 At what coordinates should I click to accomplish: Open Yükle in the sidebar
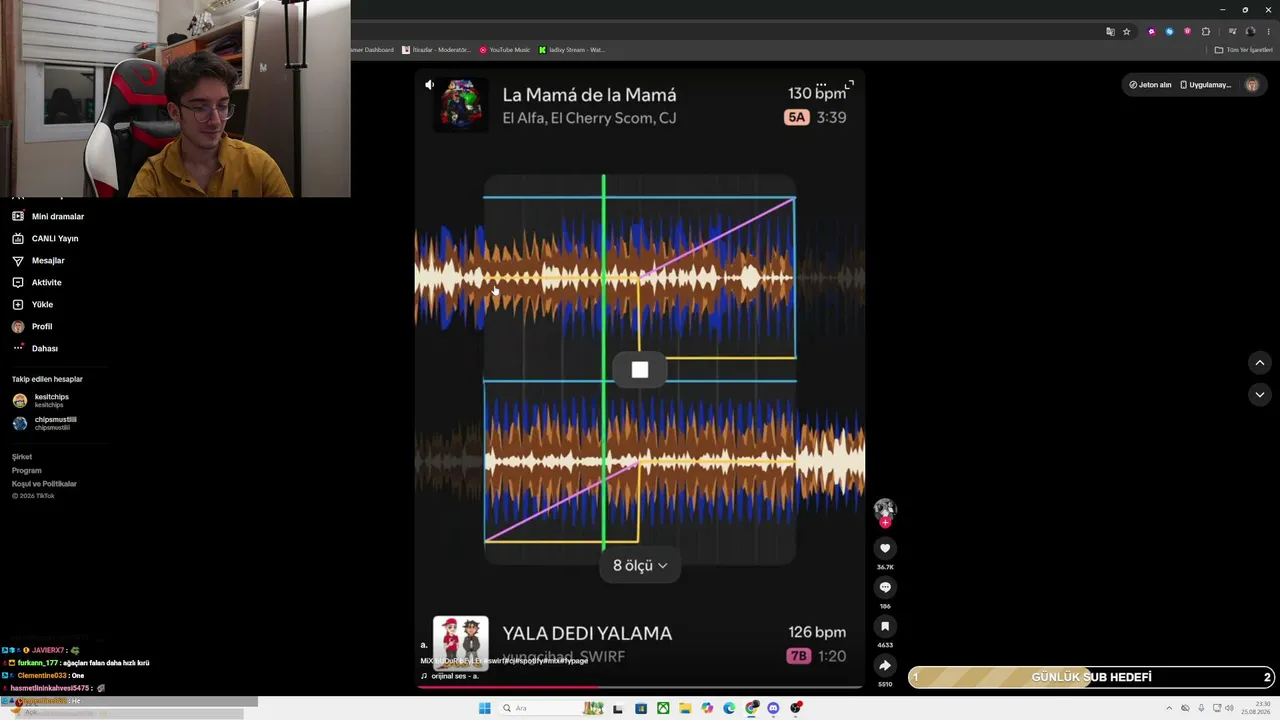tap(32, 304)
